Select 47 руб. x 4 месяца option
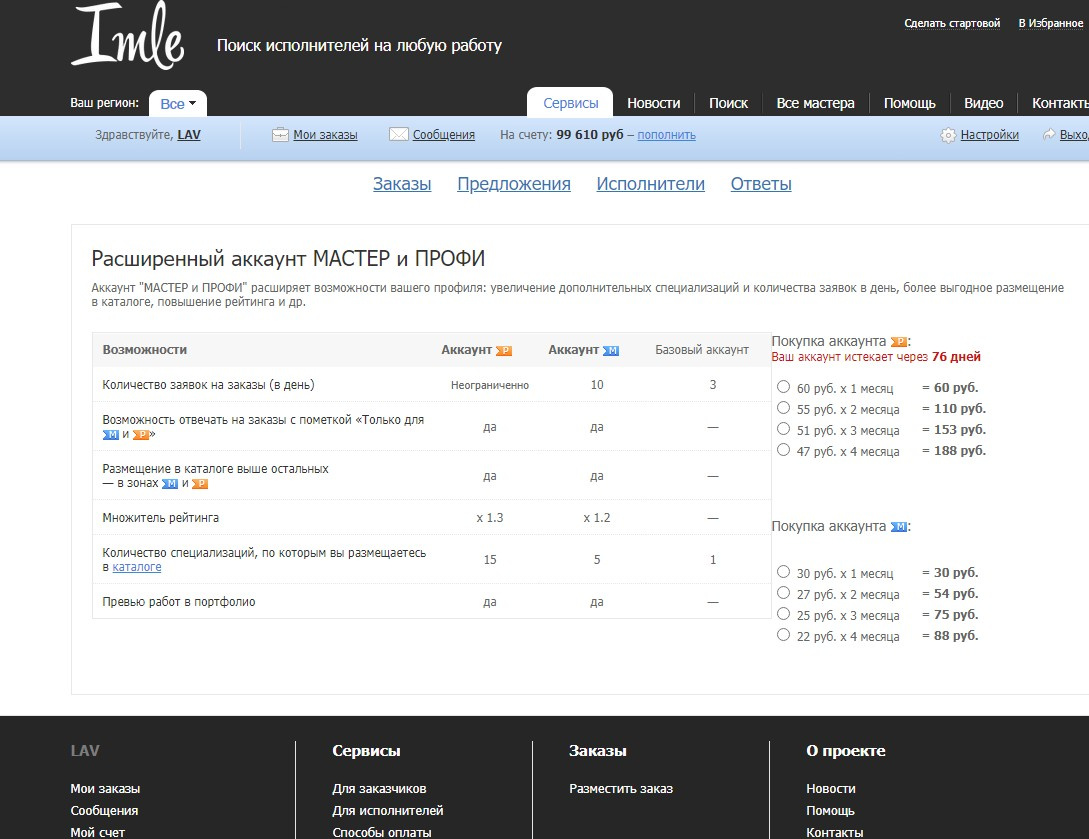1089x839 pixels. 783,449
